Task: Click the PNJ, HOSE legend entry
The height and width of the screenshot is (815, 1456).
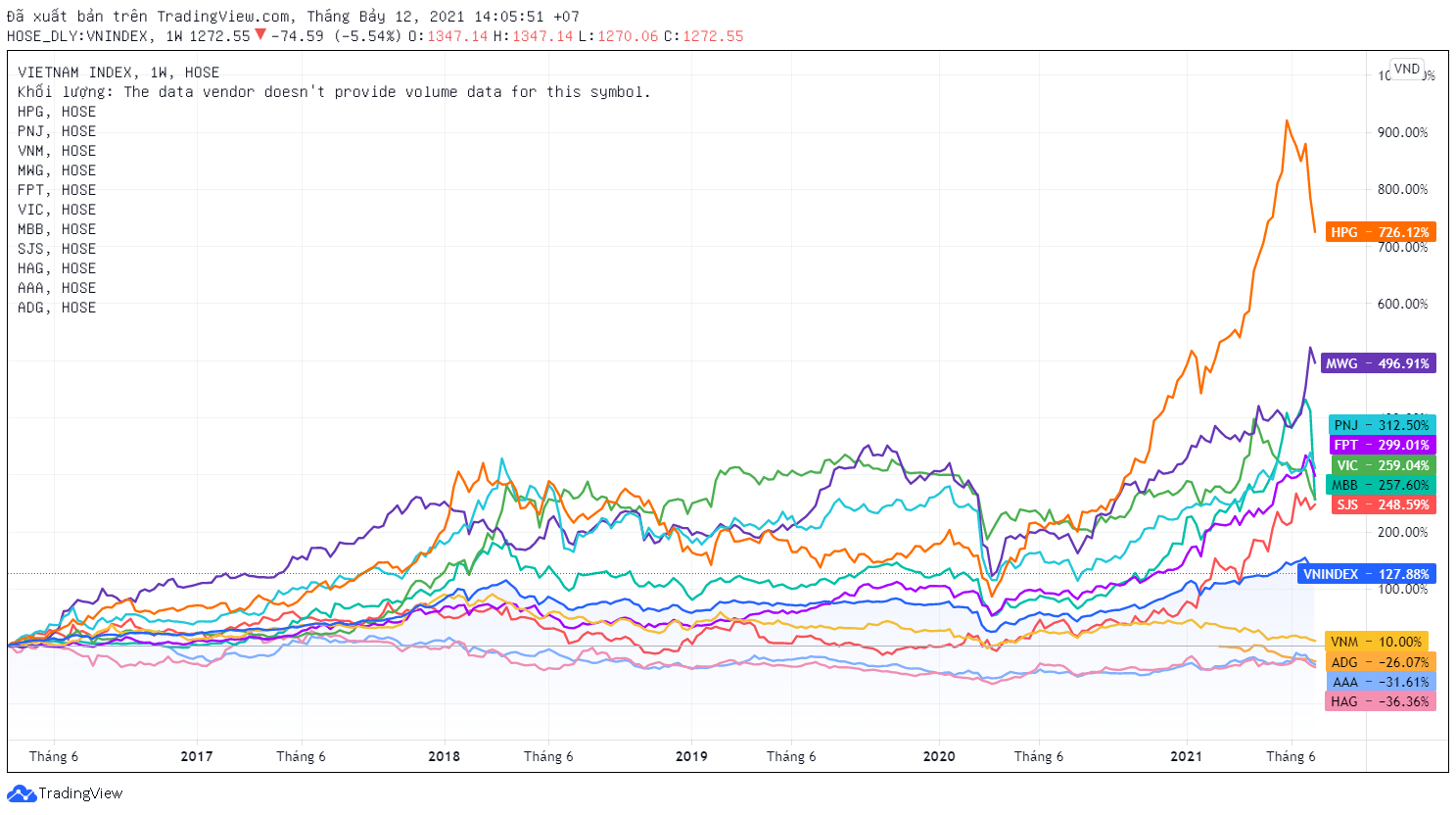Action: 57,131
